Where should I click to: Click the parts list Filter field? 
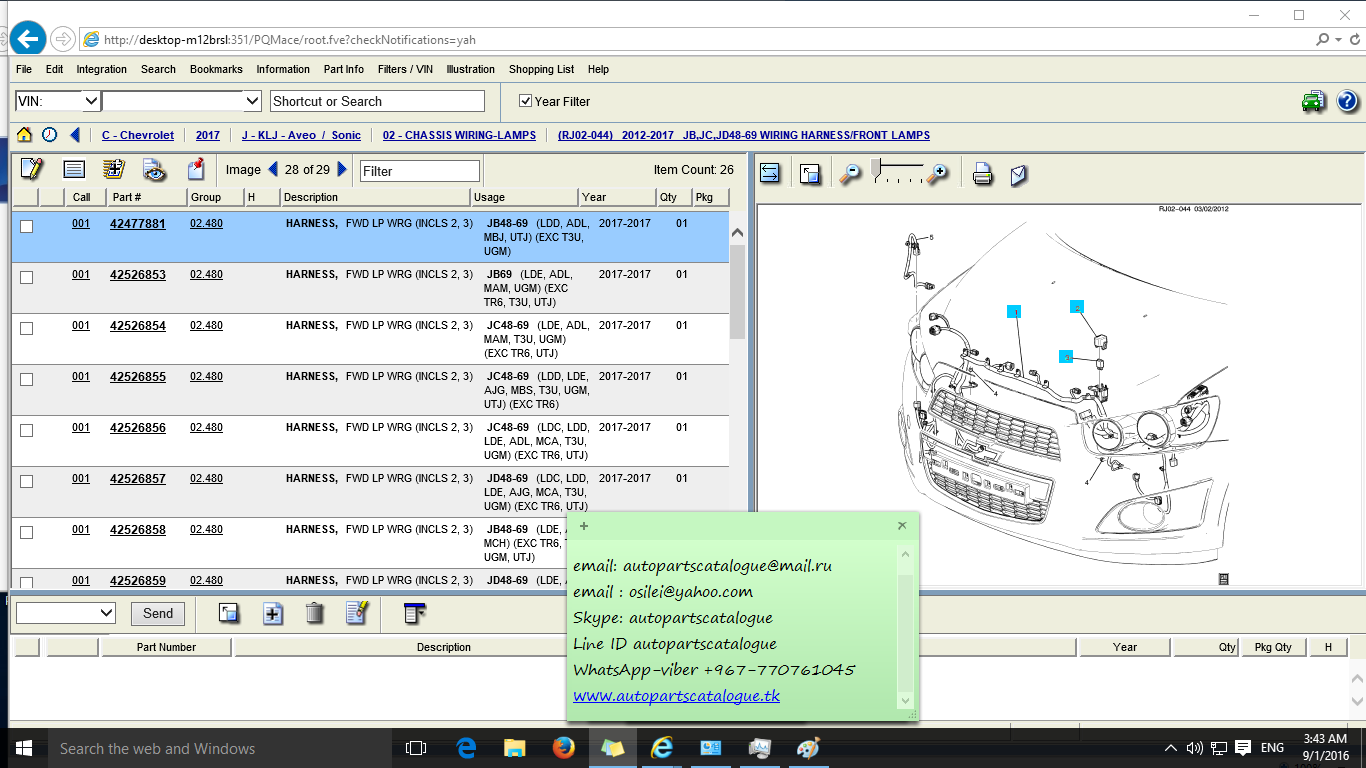[x=420, y=171]
